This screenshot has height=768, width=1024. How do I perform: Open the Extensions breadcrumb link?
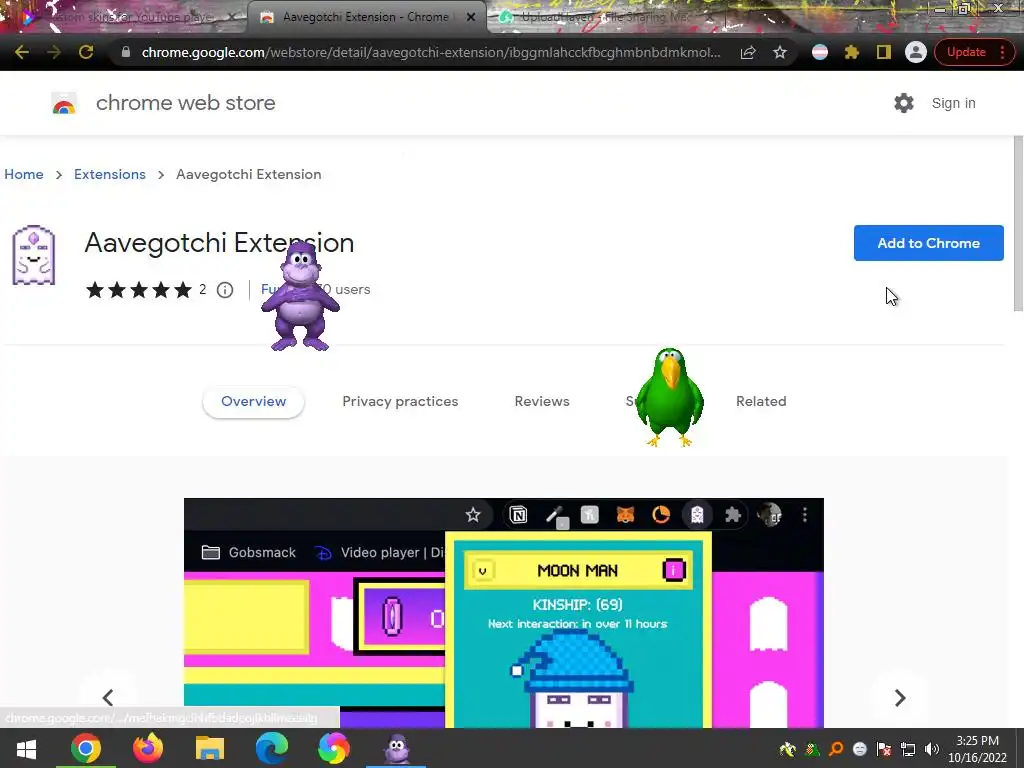pos(110,174)
